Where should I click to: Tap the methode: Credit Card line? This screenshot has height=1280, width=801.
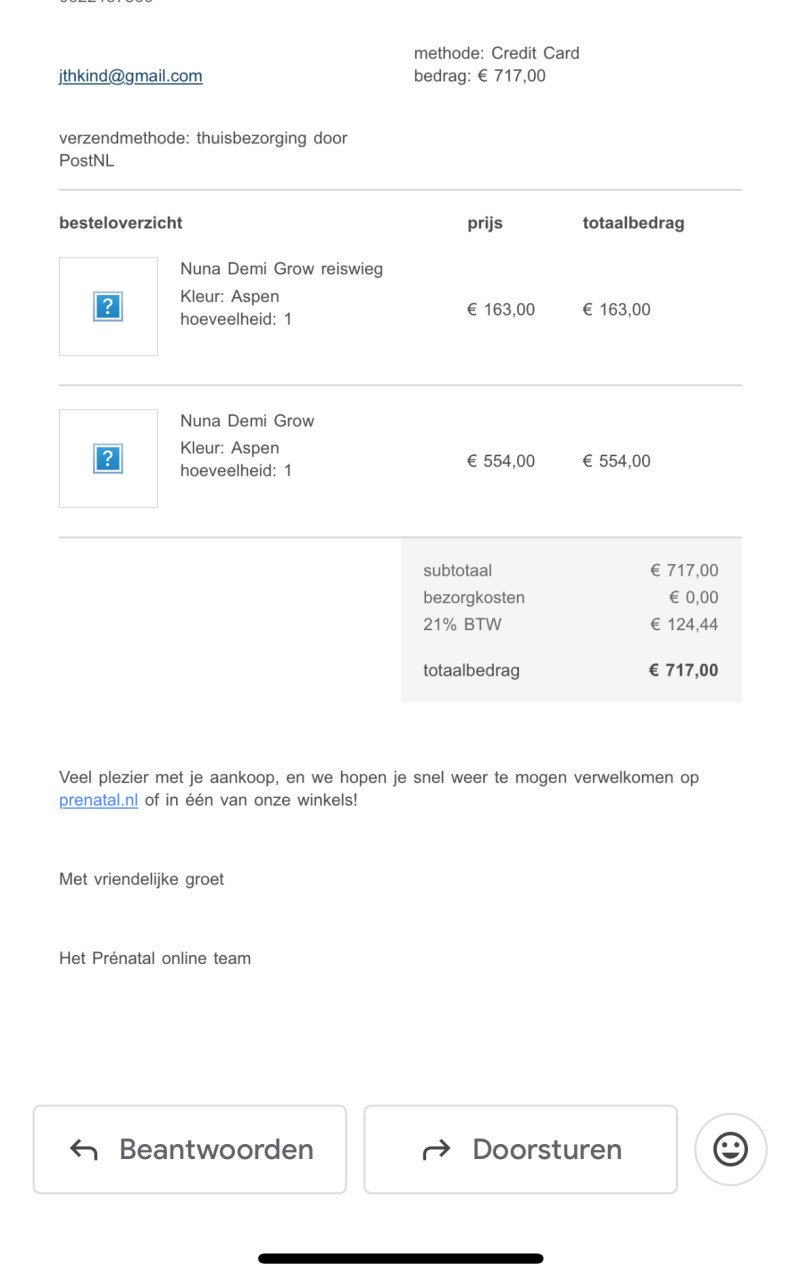point(497,53)
